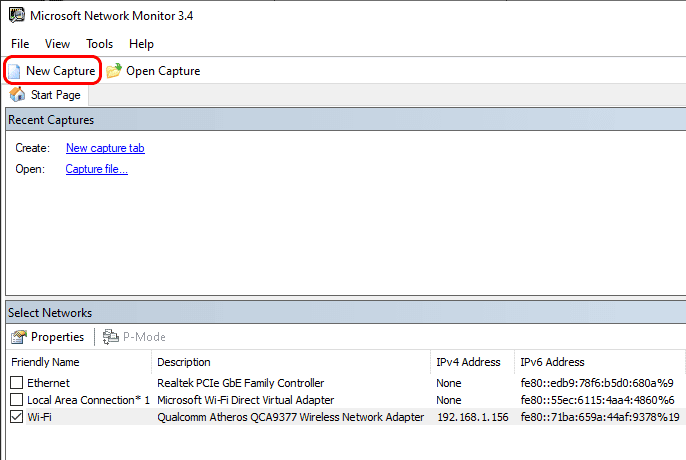686x460 pixels.
Task: Click the 'Capture file...' link
Action: pos(96,169)
